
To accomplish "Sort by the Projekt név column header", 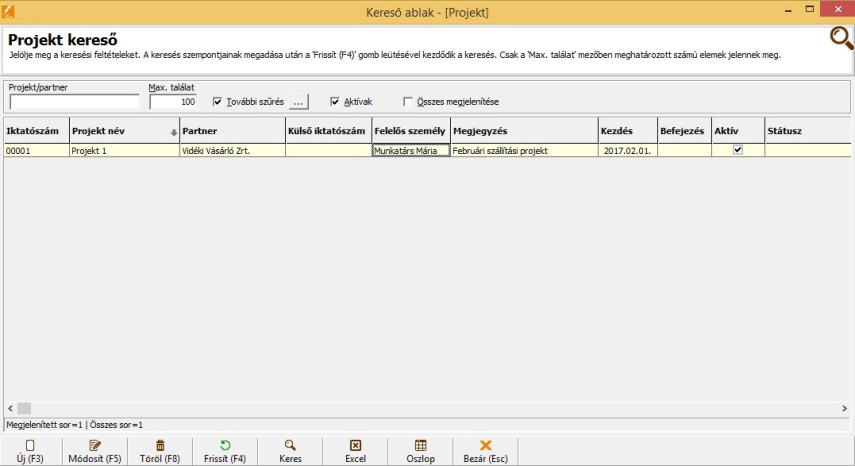I will [118, 131].
